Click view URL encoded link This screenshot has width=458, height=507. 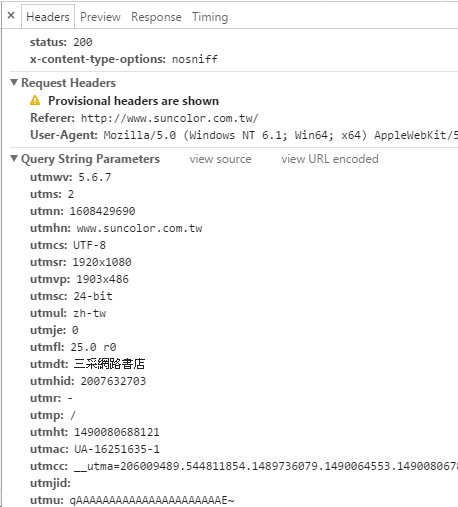coord(330,159)
